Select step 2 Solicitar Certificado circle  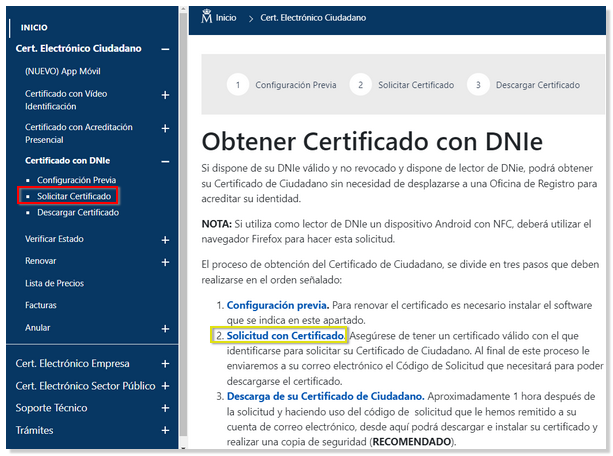pos(360,85)
